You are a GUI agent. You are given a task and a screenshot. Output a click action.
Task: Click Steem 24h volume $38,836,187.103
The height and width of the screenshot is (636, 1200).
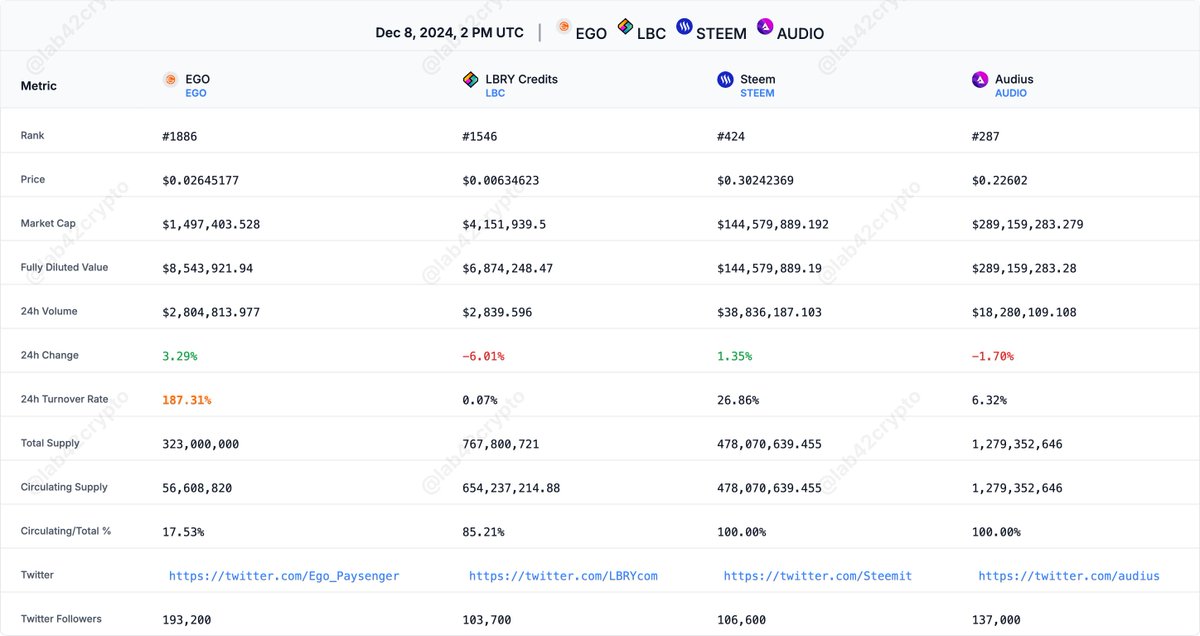pos(770,312)
